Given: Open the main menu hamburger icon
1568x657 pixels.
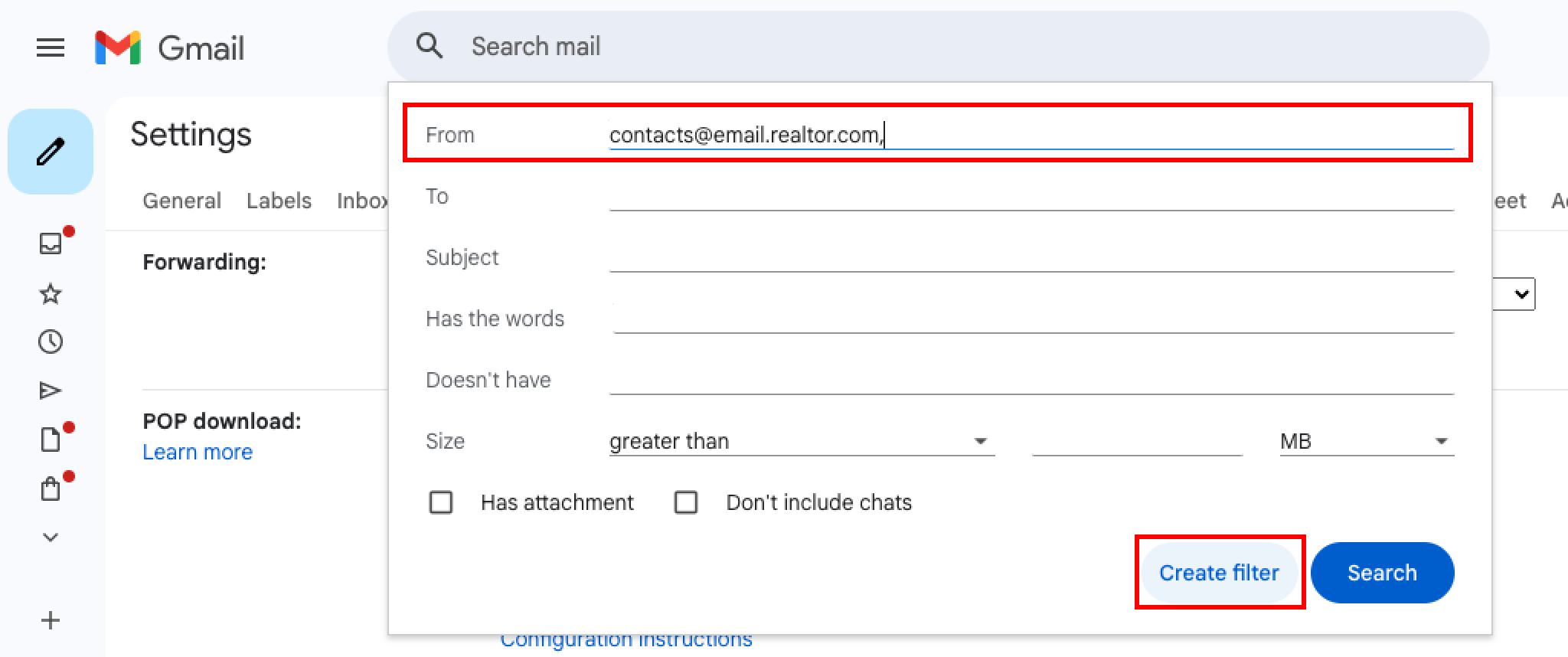Looking at the screenshot, I should click(51, 48).
